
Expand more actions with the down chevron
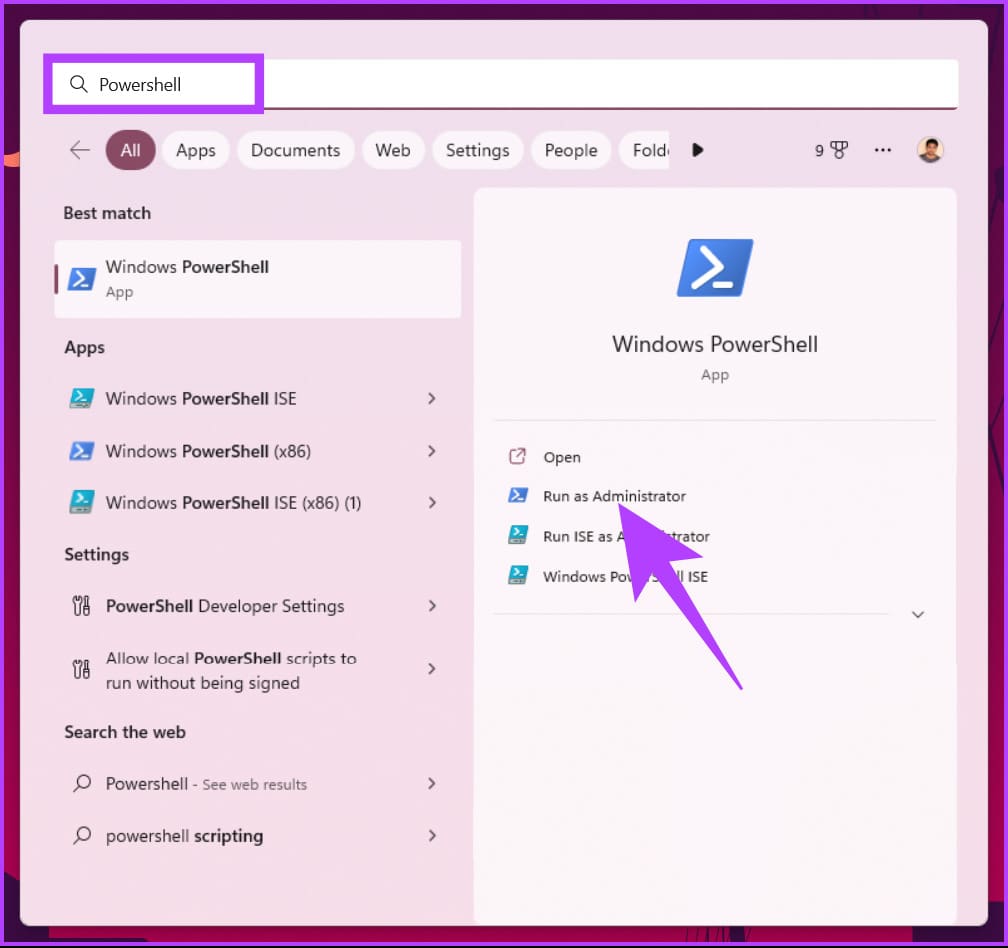coord(918,614)
